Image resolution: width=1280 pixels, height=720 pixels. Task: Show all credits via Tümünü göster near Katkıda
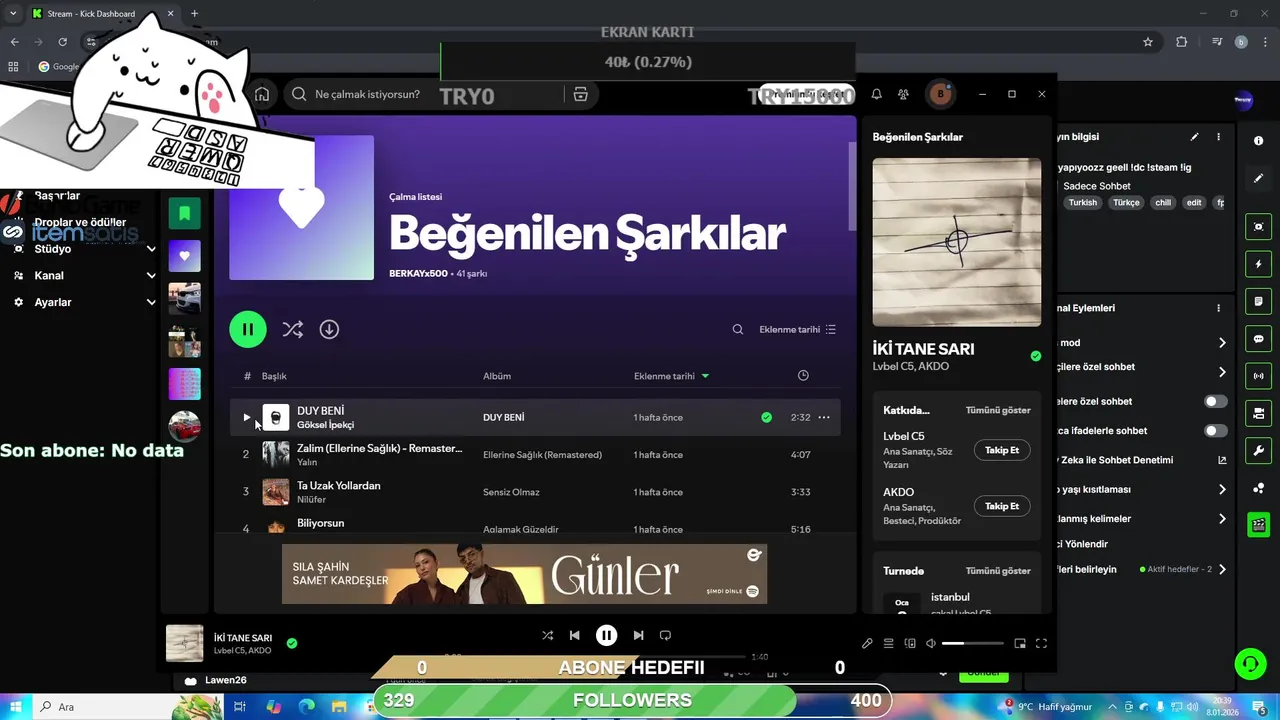[x=998, y=410]
